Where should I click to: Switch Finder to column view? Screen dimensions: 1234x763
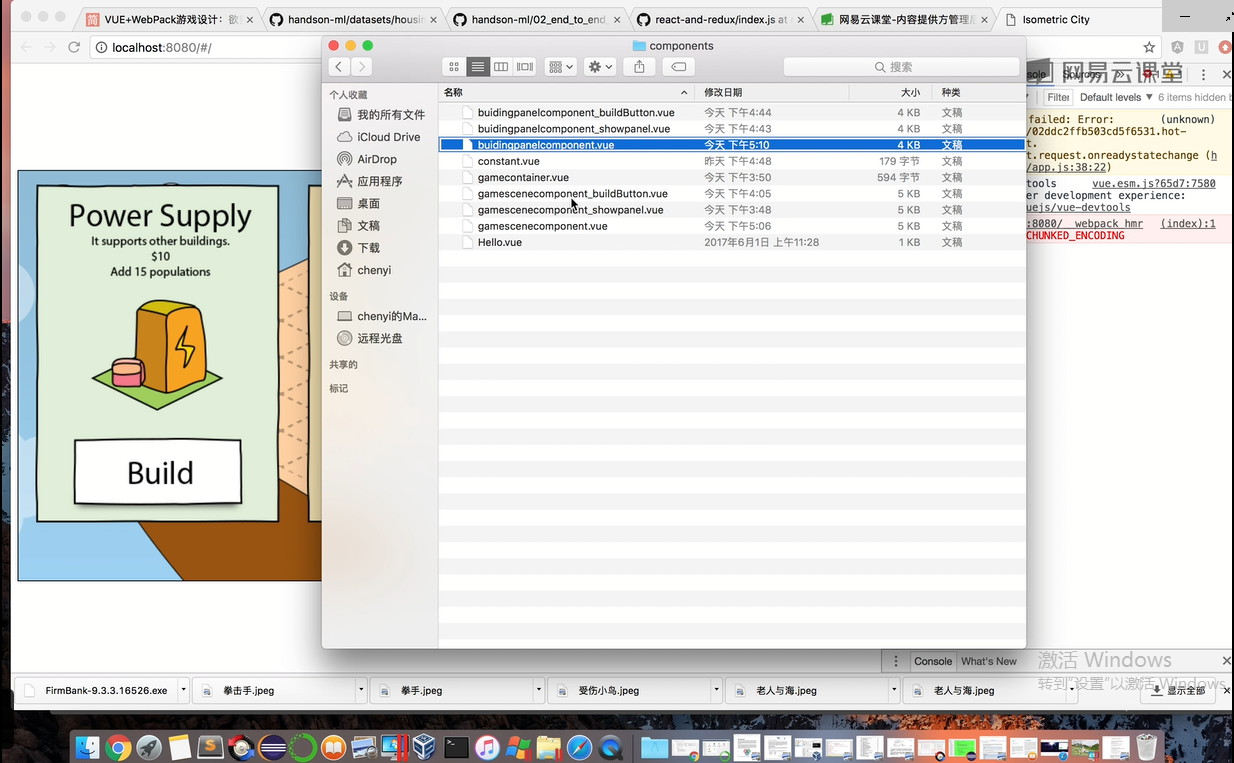click(501, 66)
